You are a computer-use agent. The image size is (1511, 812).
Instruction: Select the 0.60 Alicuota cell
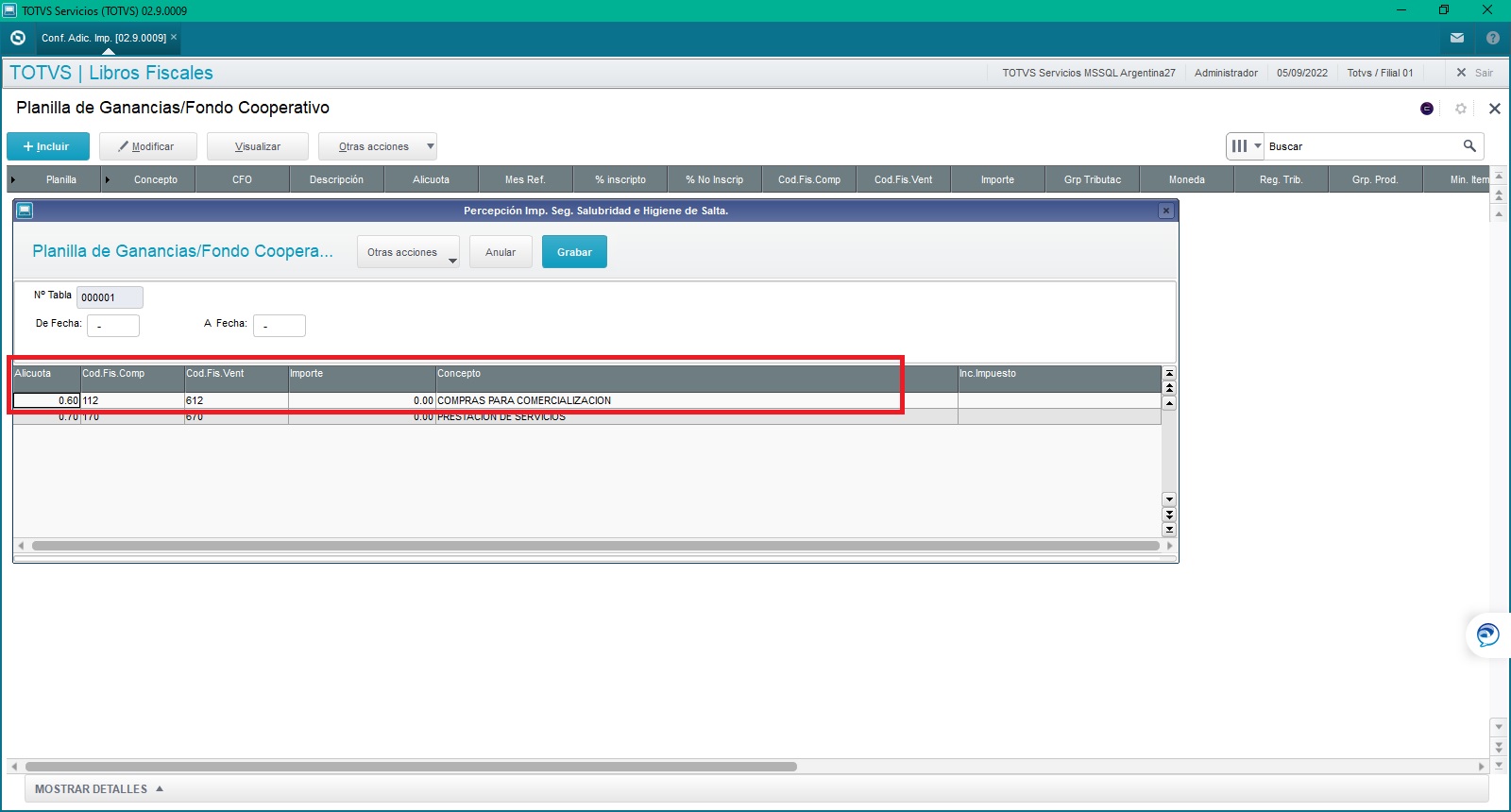47,400
